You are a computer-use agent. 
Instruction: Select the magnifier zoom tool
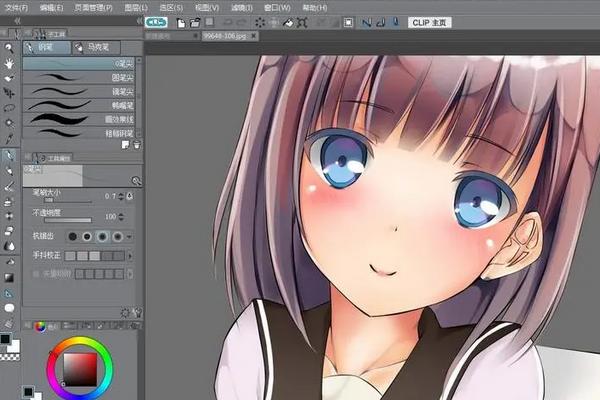[9, 48]
